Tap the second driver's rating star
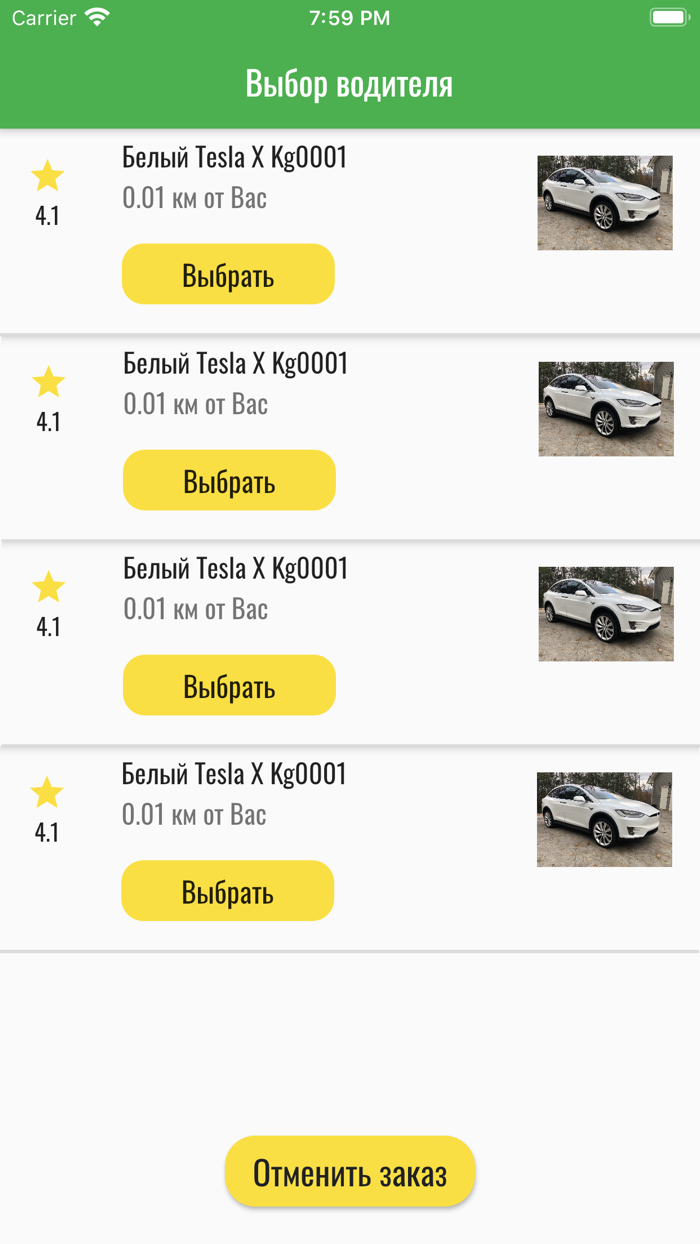 coord(48,383)
